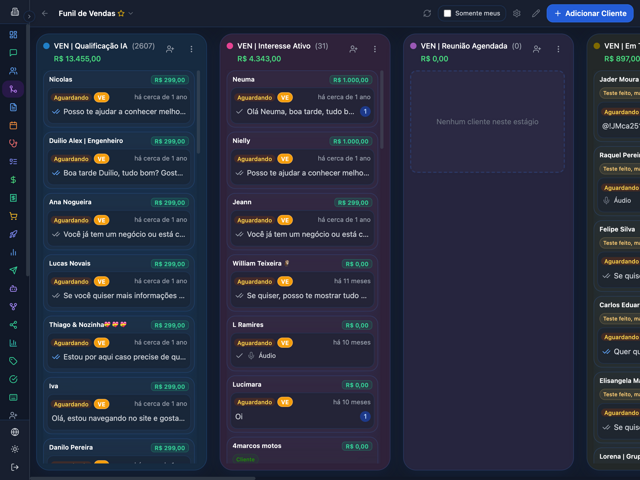
Task: Click the blue color dot of Qualificação IA
Action: (x=47, y=46)
